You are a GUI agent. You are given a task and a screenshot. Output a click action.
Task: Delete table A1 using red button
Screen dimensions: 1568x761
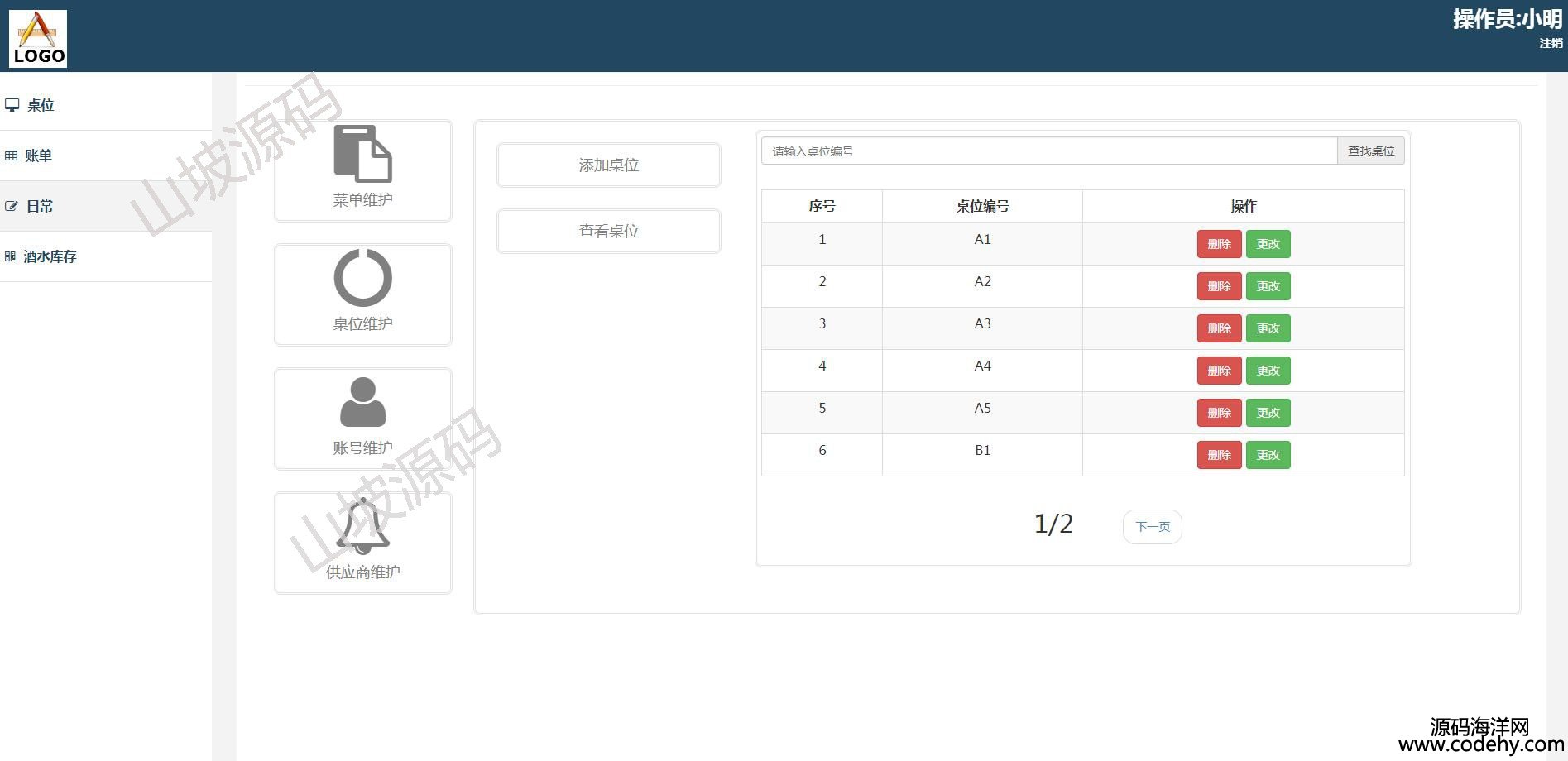pos(1219,244)
